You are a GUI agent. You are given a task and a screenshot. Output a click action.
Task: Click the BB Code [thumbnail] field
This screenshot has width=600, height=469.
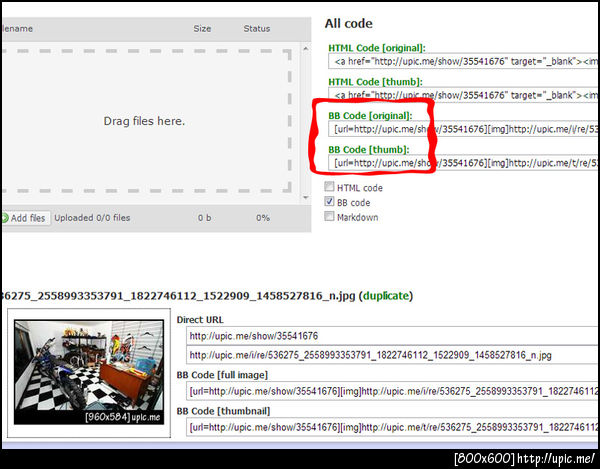tap(393, 427)
